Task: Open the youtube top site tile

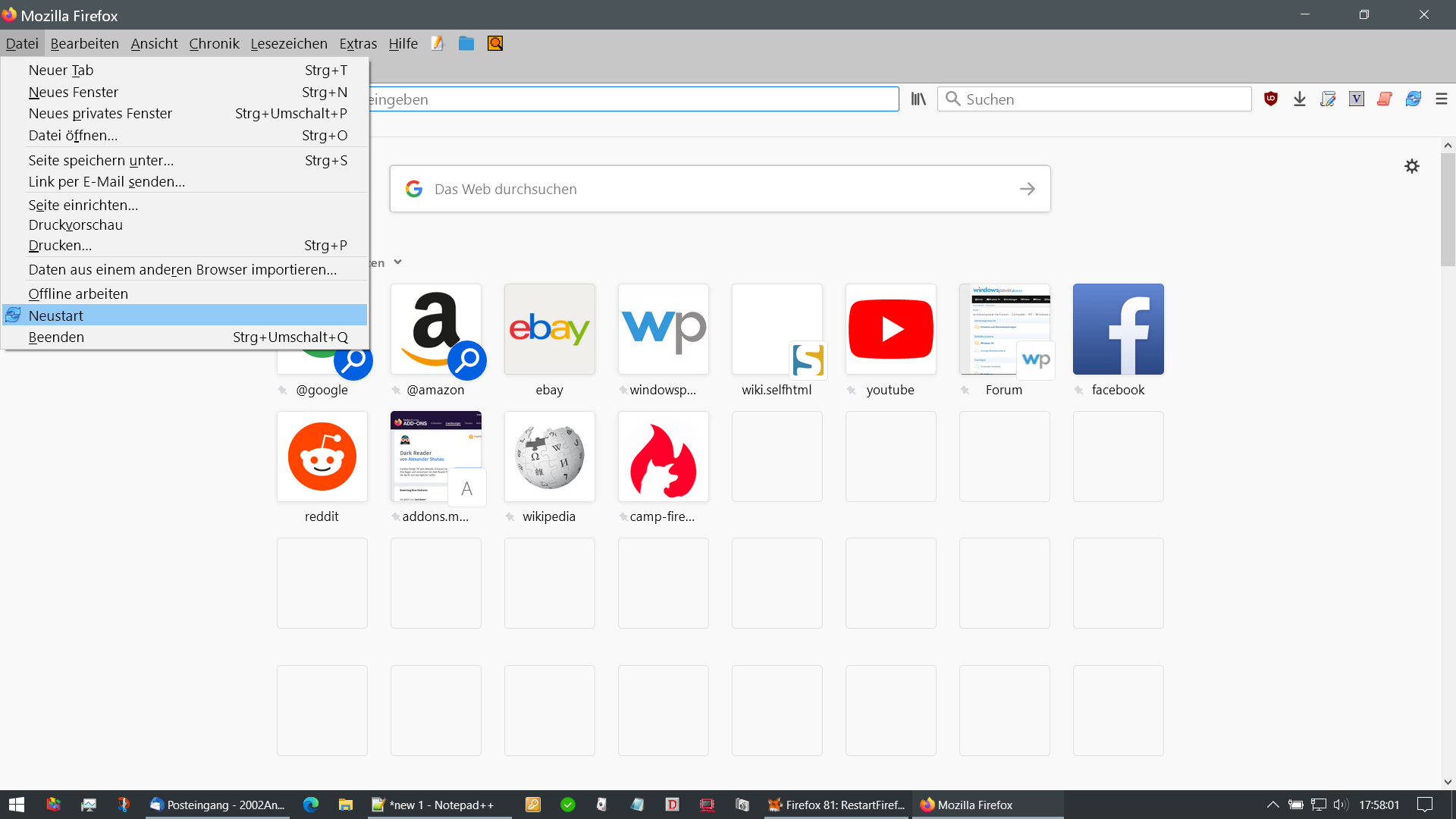Action: pyautogui.click(x=890, y=329)
